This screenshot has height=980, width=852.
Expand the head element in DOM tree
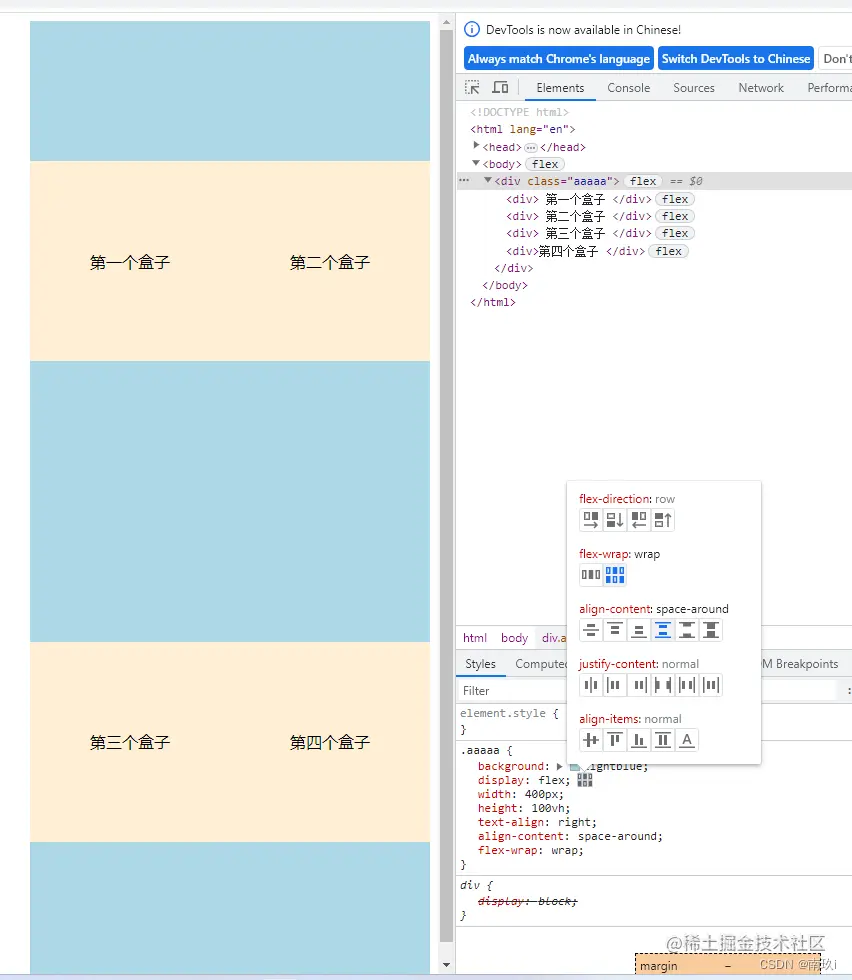point(476,146)
